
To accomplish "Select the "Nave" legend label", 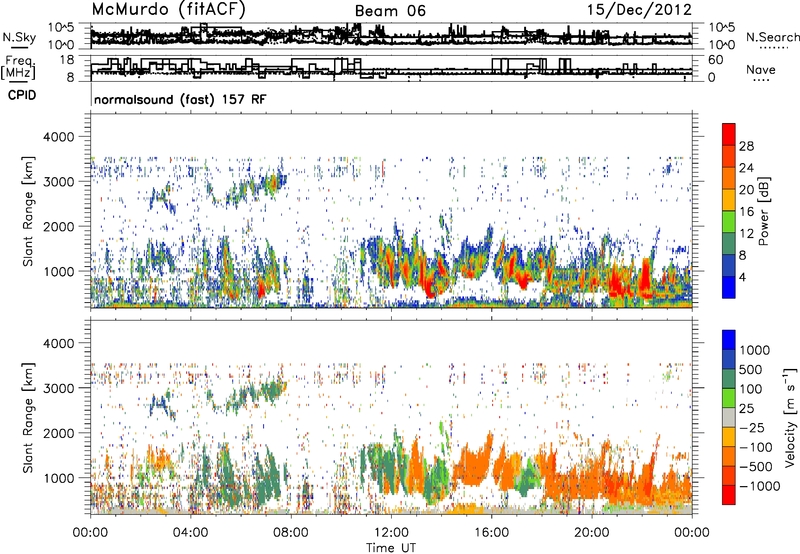I will [x=761, y=69].
